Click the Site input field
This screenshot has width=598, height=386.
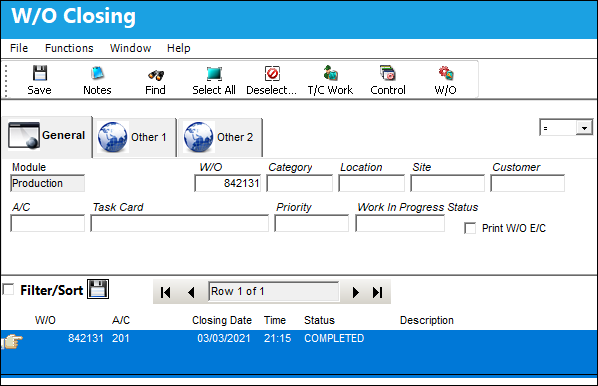447,183
